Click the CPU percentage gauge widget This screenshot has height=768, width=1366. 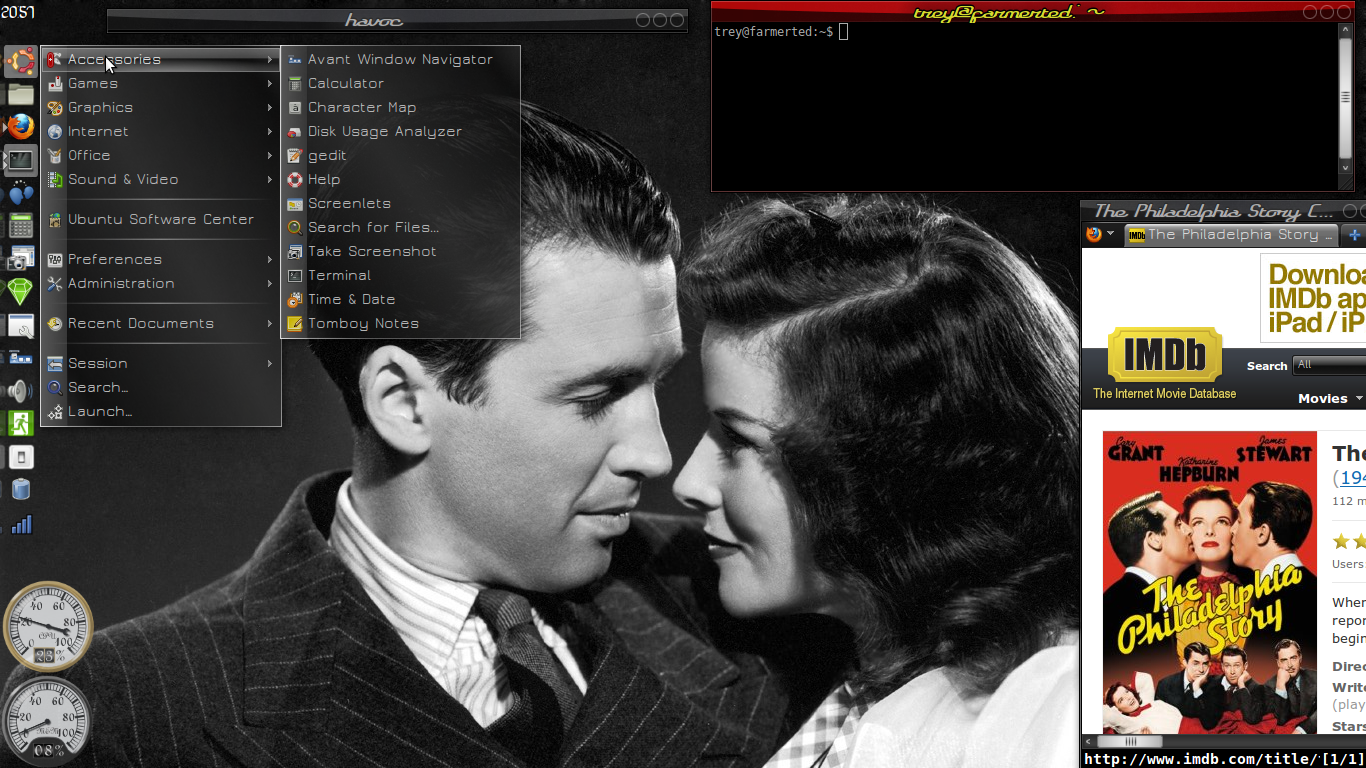48,626
